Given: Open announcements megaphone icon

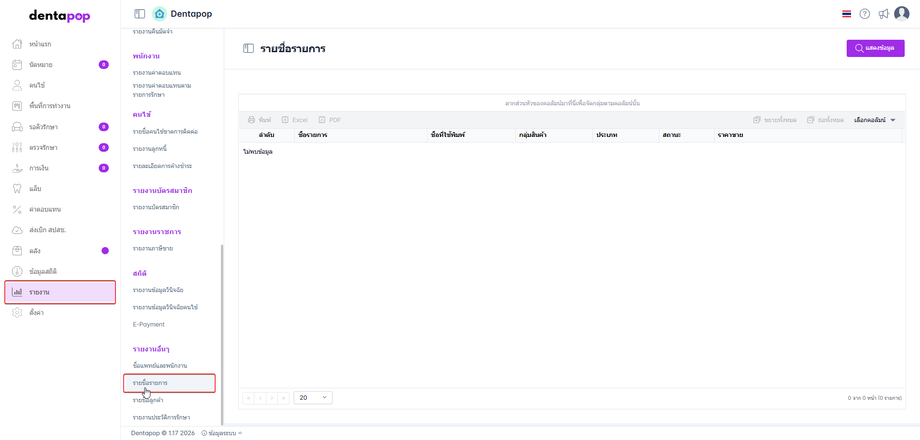Looking at the screenshot, I should click(883, 14).
